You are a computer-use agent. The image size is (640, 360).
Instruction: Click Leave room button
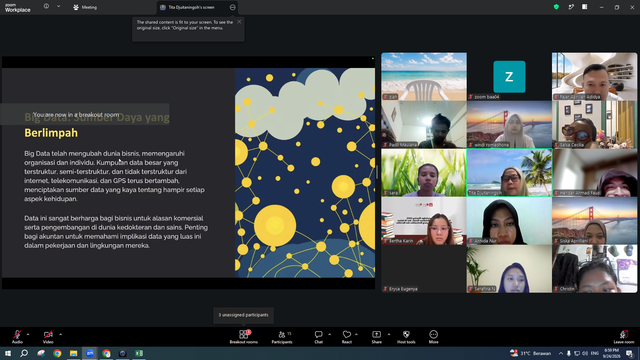[x=624, y=337]
